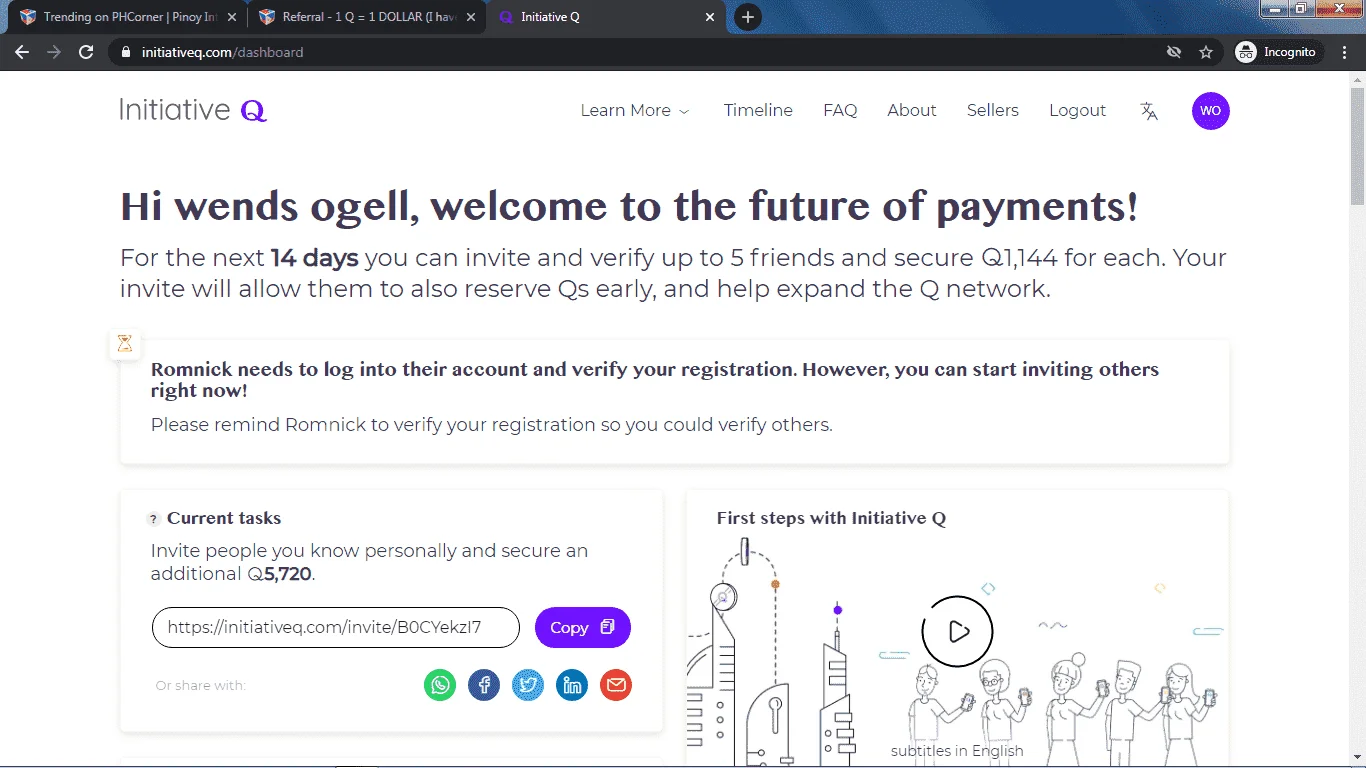Screen dimensions: 1366x768
Task: Share invite link via Facebook icon
Action: tap(484, 685)
